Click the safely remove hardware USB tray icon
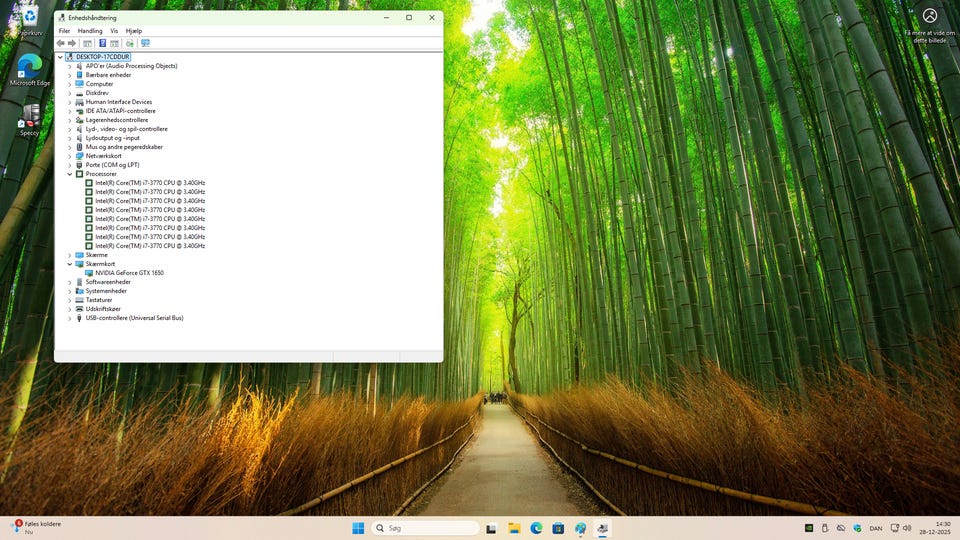960x540 pixels. point(825,528)
